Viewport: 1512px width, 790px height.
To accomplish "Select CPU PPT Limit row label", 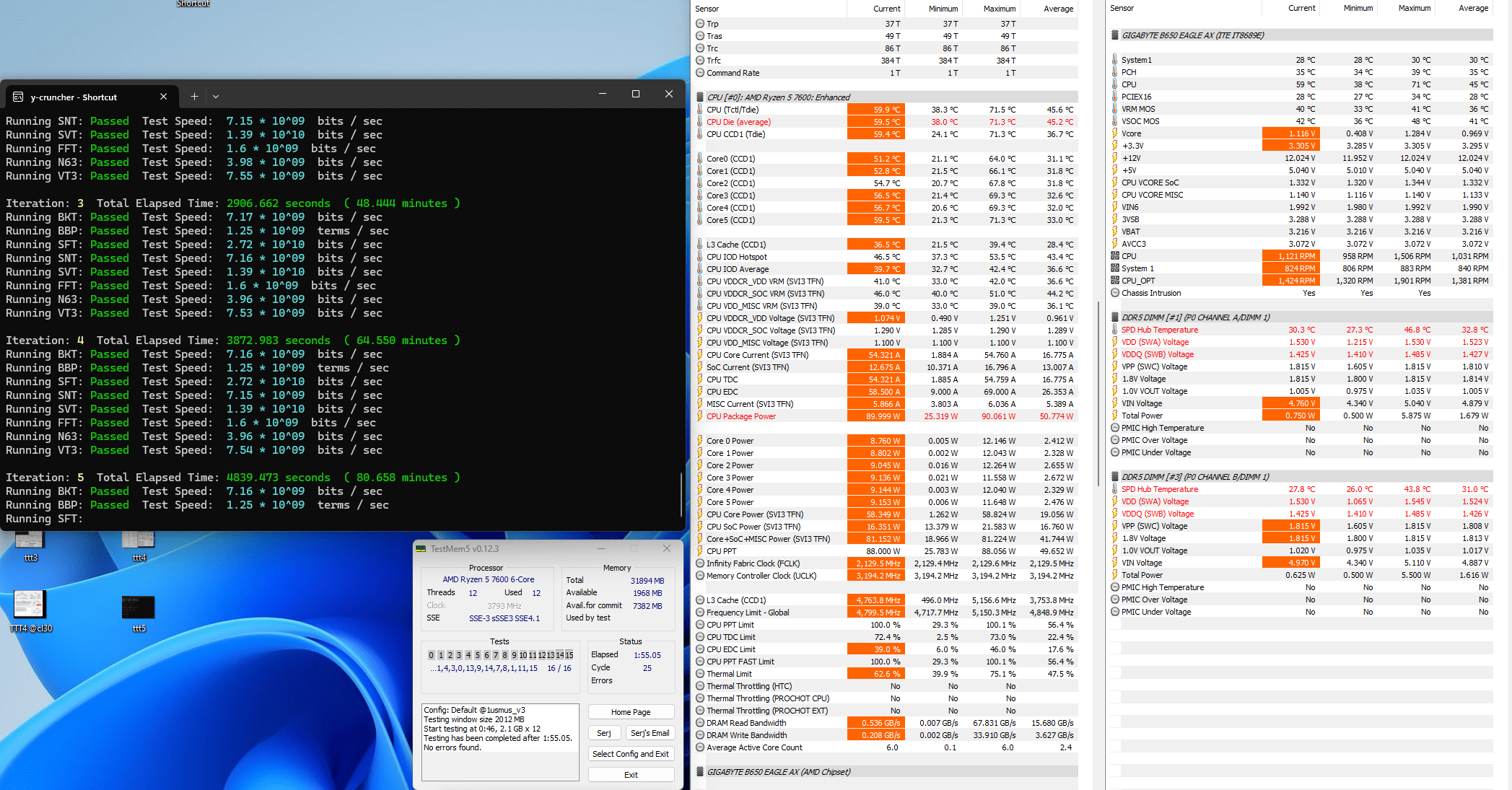I will click(x=730, y=625).
